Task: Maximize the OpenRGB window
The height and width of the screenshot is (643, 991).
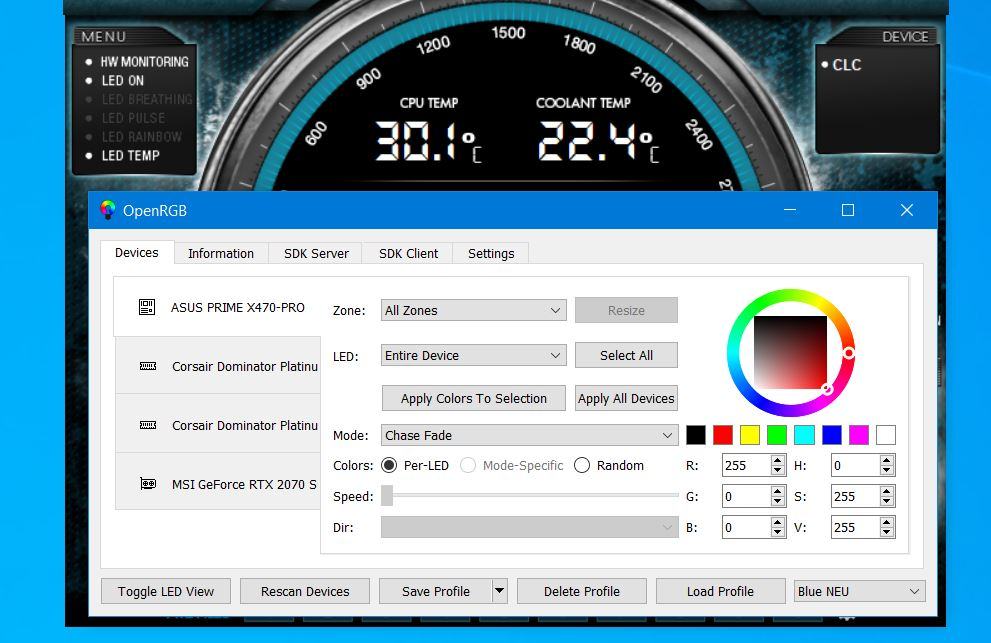Action: click(848, 210)
